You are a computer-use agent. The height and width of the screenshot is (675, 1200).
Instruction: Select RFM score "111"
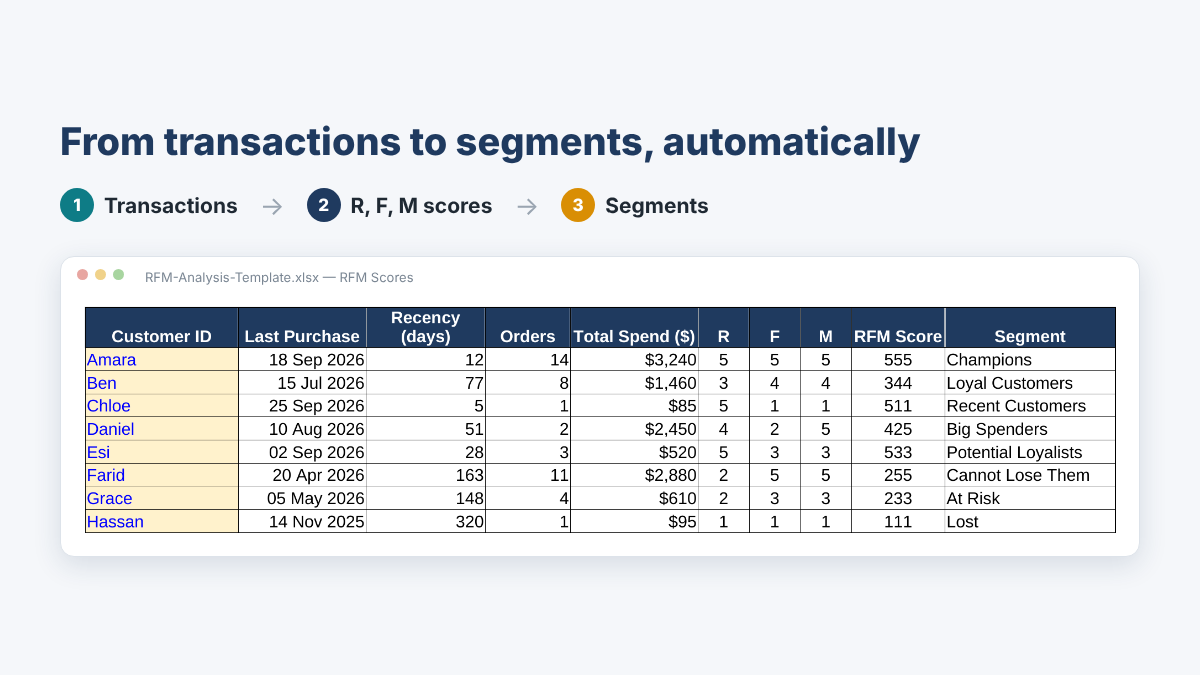coord(898,521)
